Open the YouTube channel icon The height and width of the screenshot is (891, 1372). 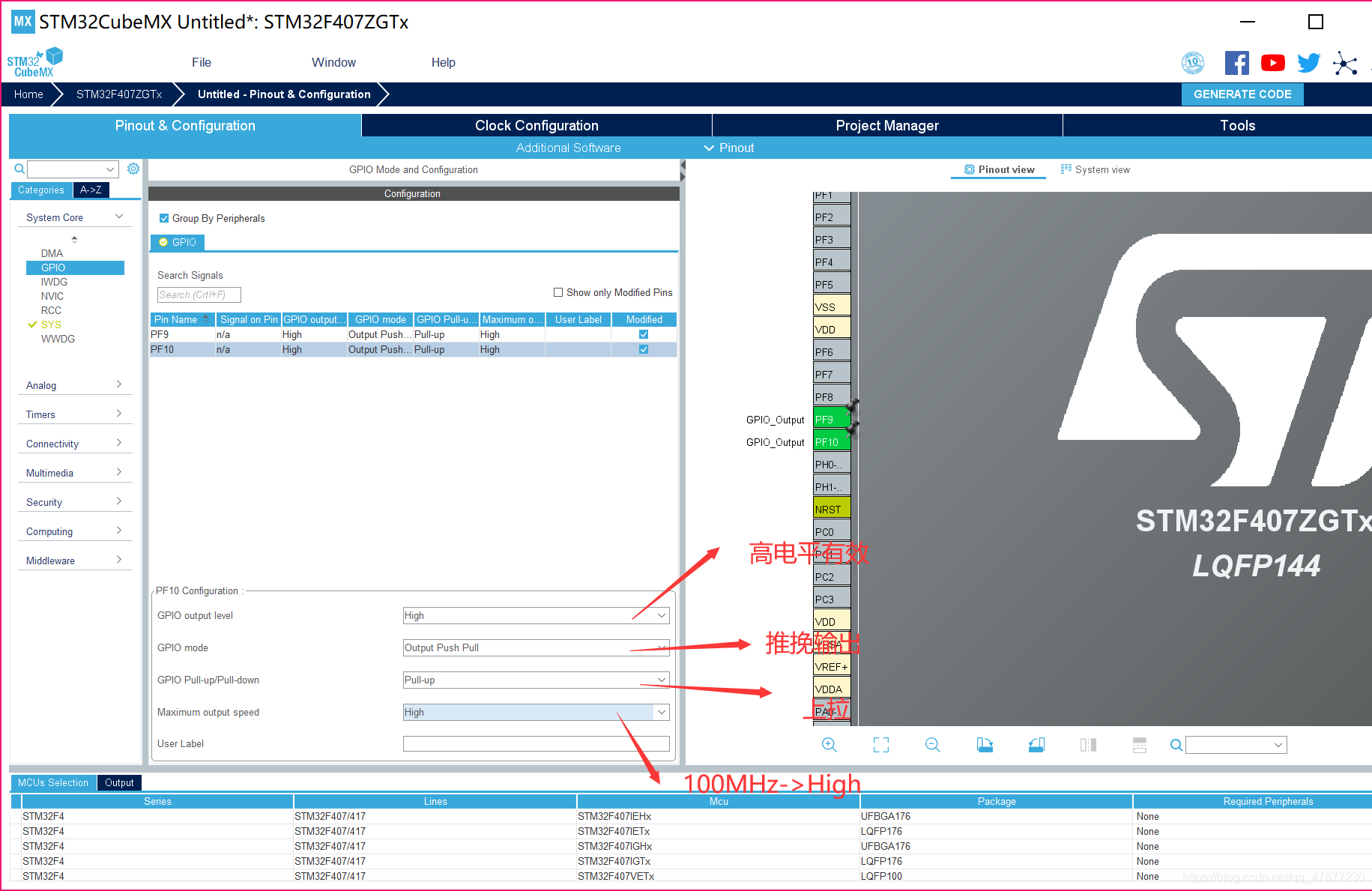[x=1273, y=63]
